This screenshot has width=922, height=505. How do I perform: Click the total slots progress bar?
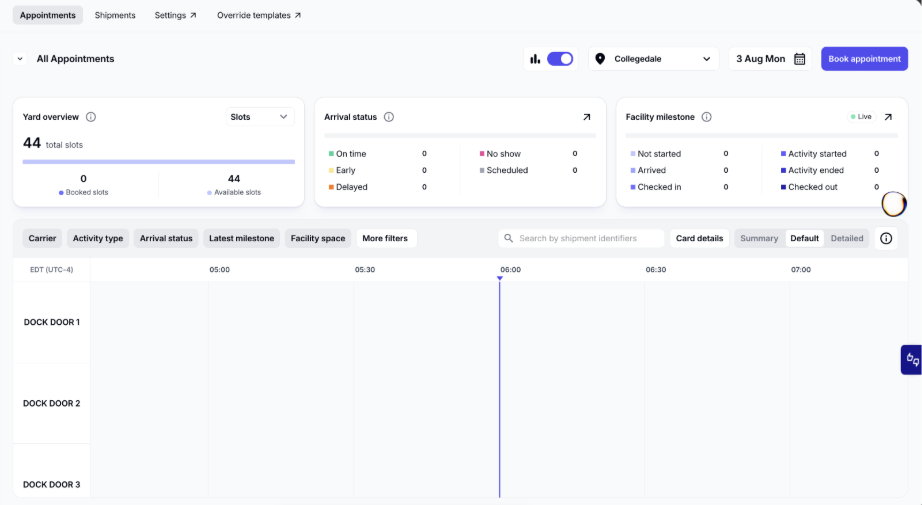pyautogui.click(x=159, y=162)
